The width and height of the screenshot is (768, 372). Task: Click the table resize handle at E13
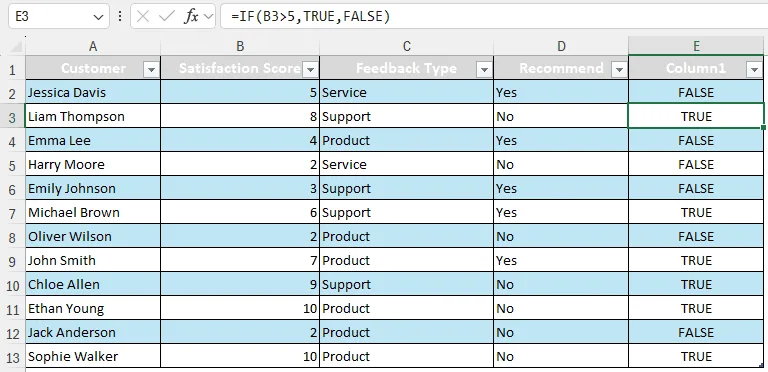point(762,365)
